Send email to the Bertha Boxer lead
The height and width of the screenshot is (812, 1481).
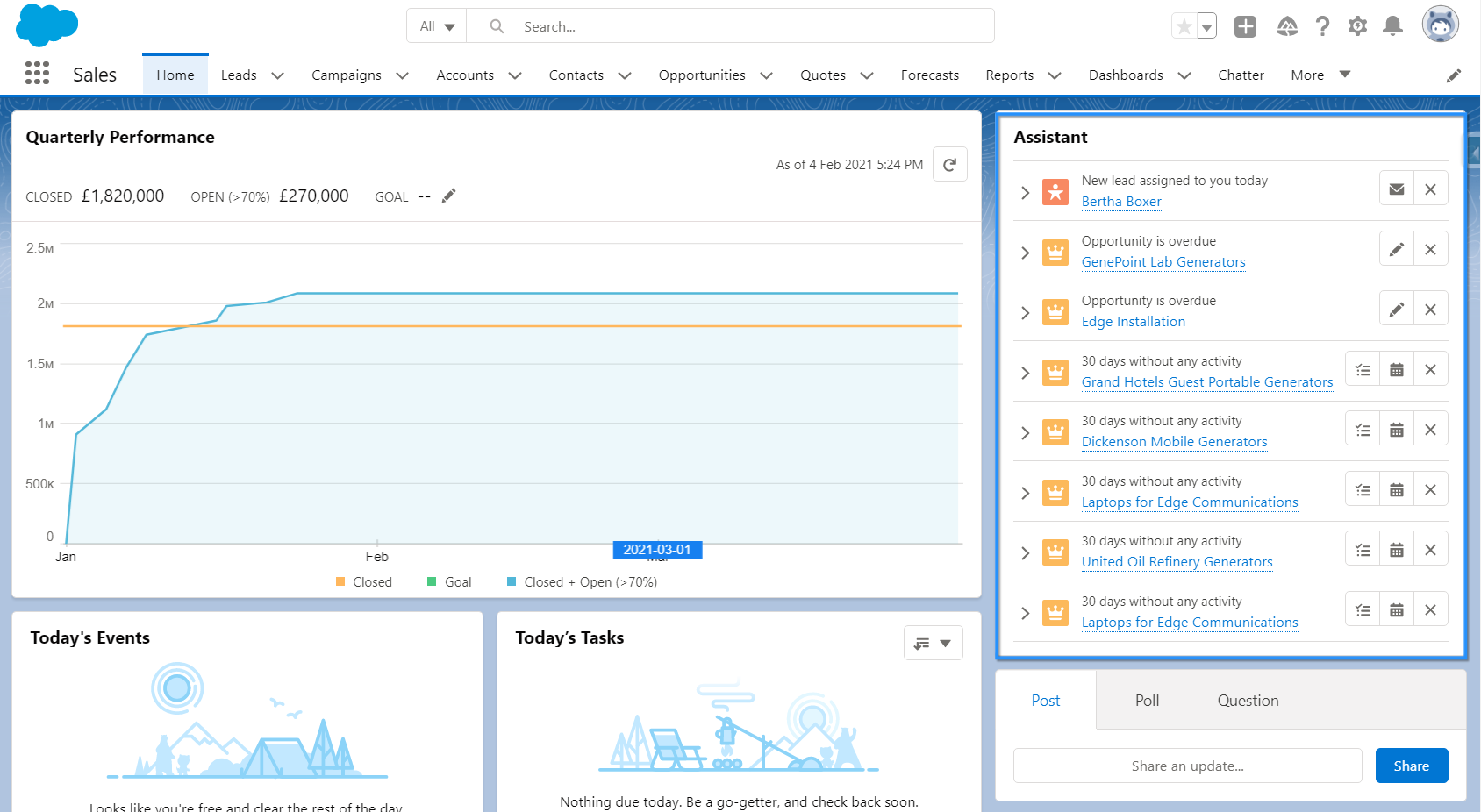(x=1397, y=189)
